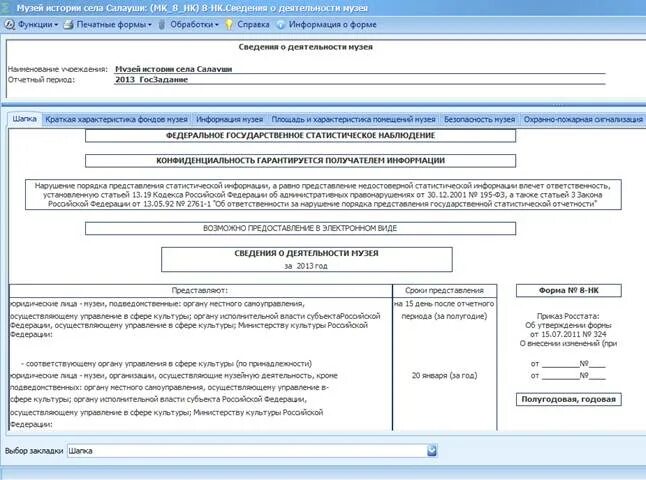Open Площадь и характеристика помещений музея tab
Image resolution: width=646 pixels, height=480 pixels.
[353, 119]
